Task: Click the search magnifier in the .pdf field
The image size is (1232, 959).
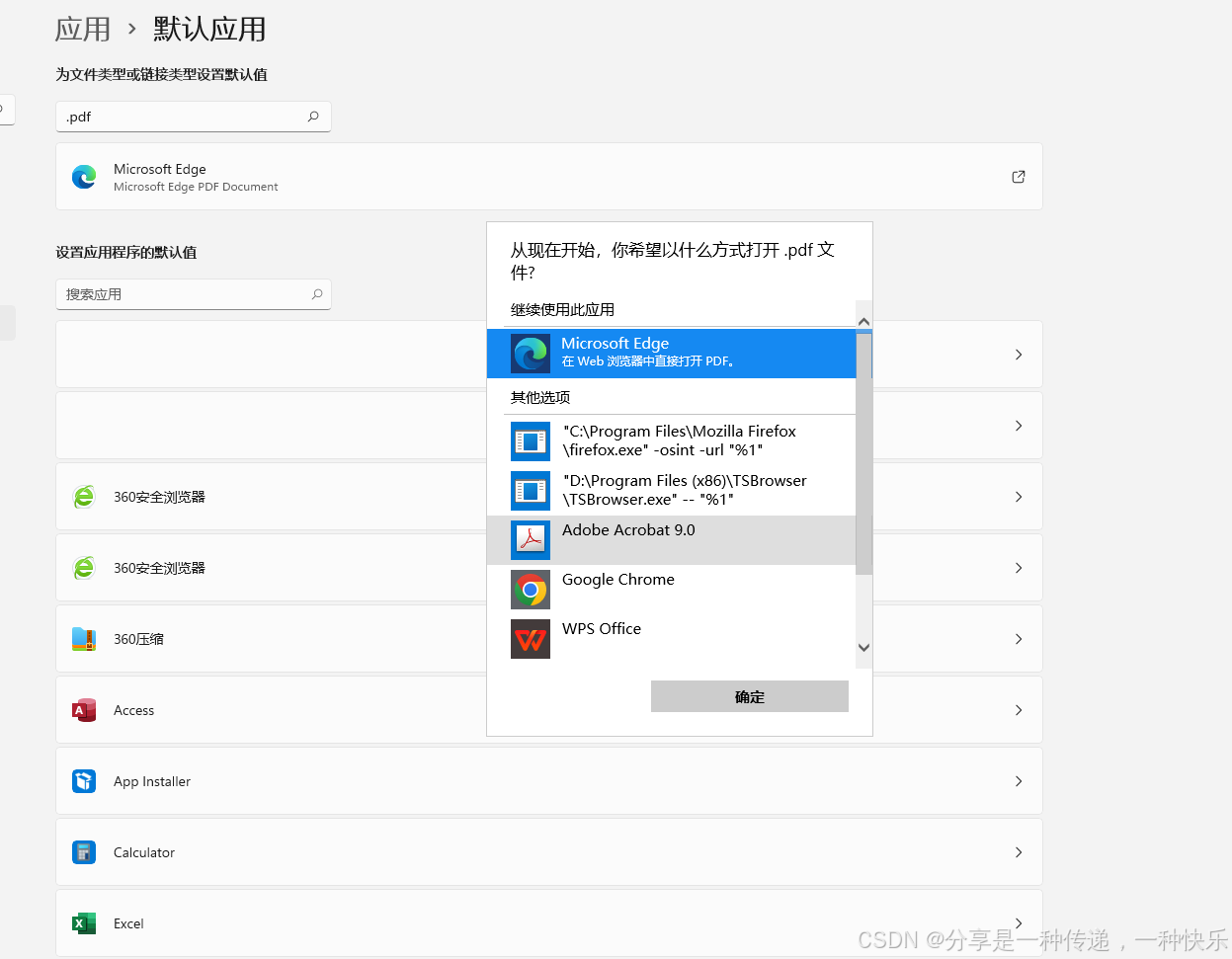Action: coord(313,117)
